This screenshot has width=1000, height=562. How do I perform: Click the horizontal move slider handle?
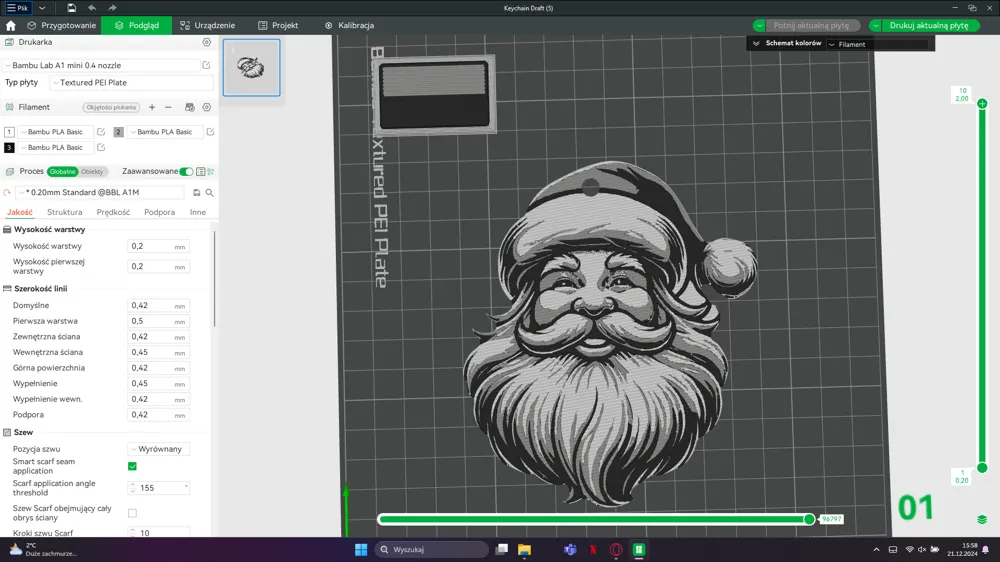tap(809, 519)
